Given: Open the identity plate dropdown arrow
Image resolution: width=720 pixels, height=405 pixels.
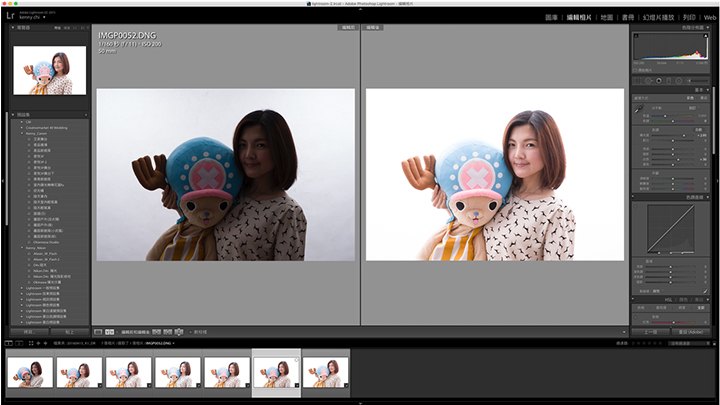Looking at the screenshot, I should [x=44, y=17].
